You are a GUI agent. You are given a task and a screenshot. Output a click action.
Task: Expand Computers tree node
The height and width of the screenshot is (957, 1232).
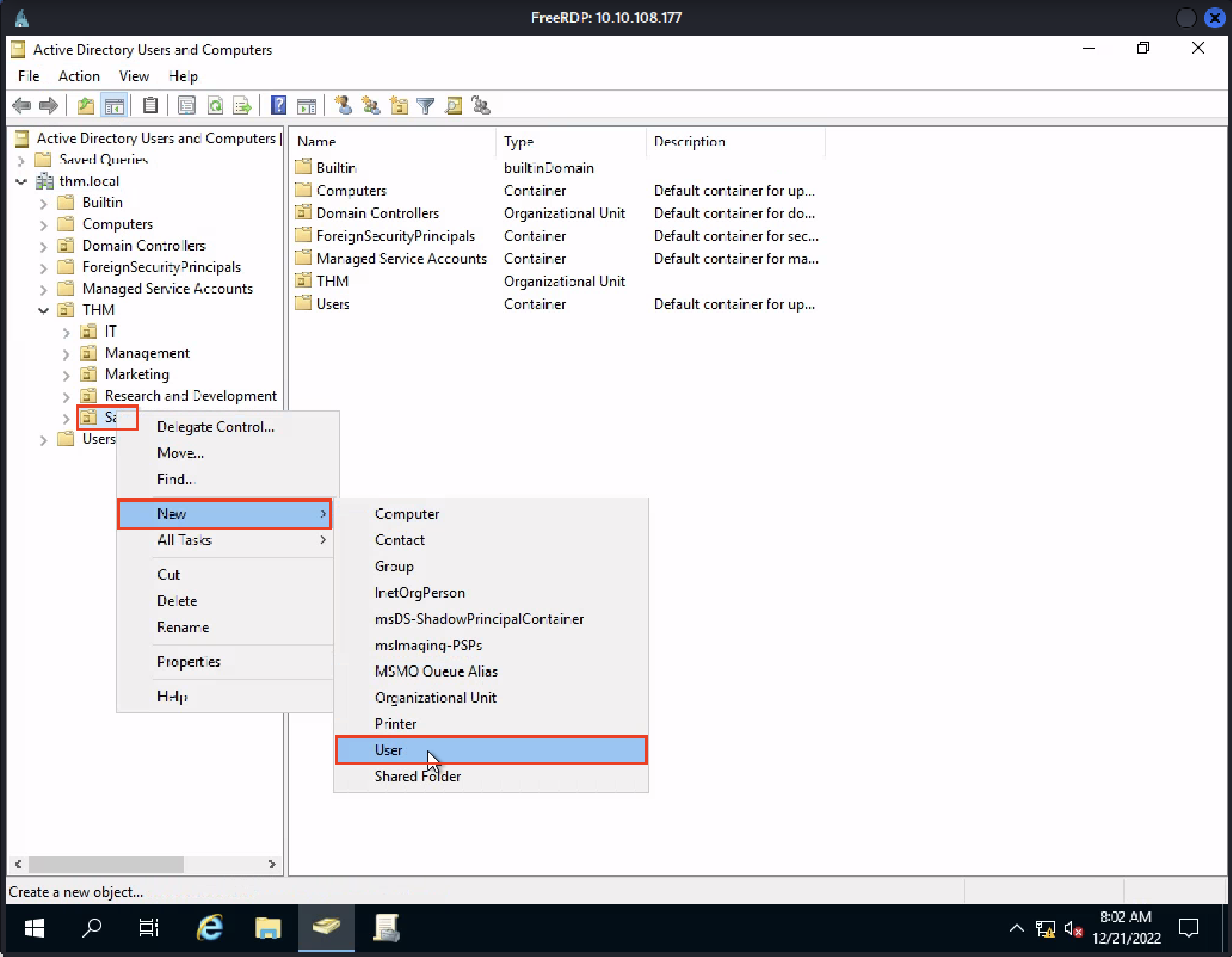point(43,225)
